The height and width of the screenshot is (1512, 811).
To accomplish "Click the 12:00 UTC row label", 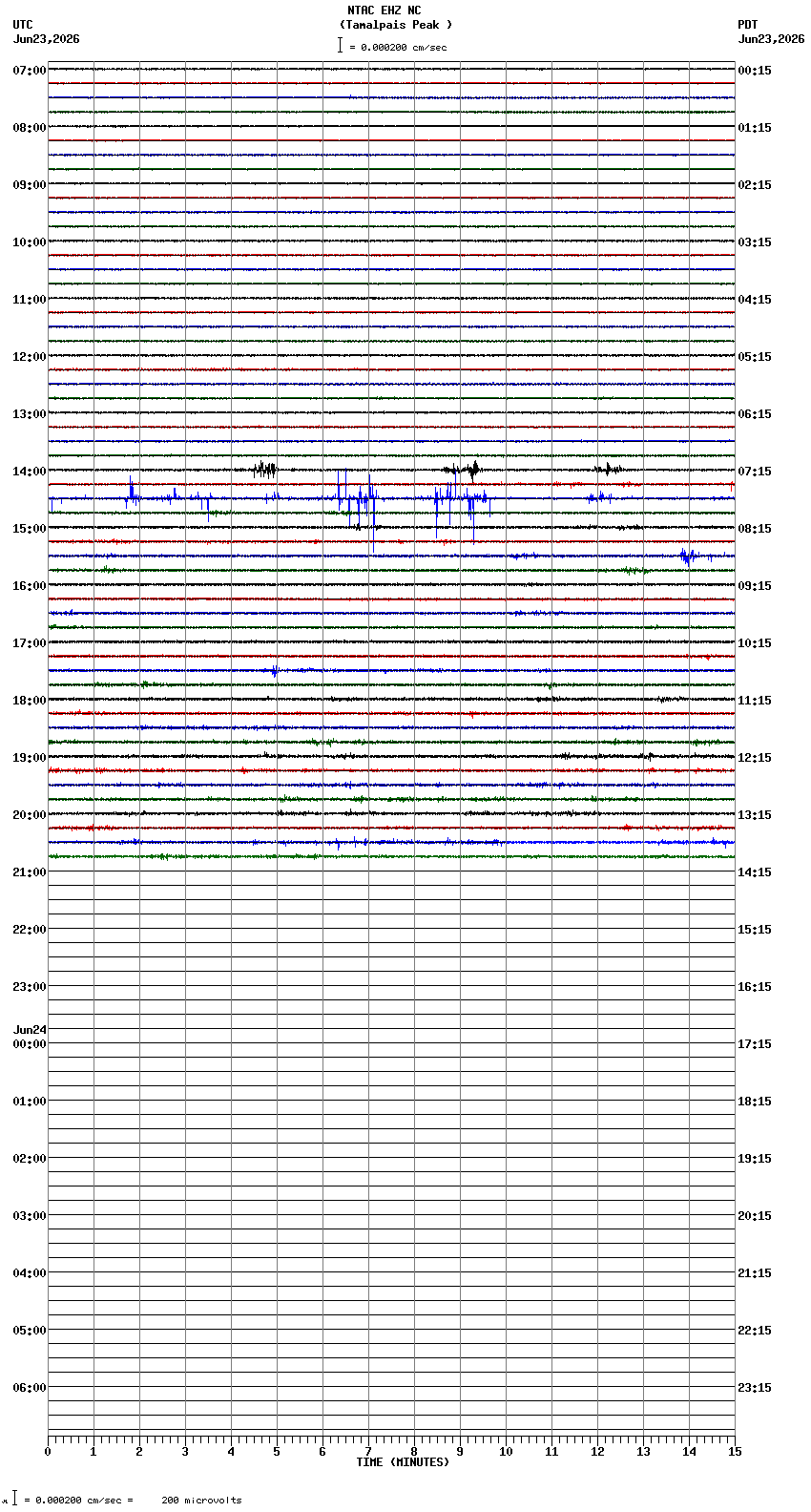I will [x=30, y=357].
